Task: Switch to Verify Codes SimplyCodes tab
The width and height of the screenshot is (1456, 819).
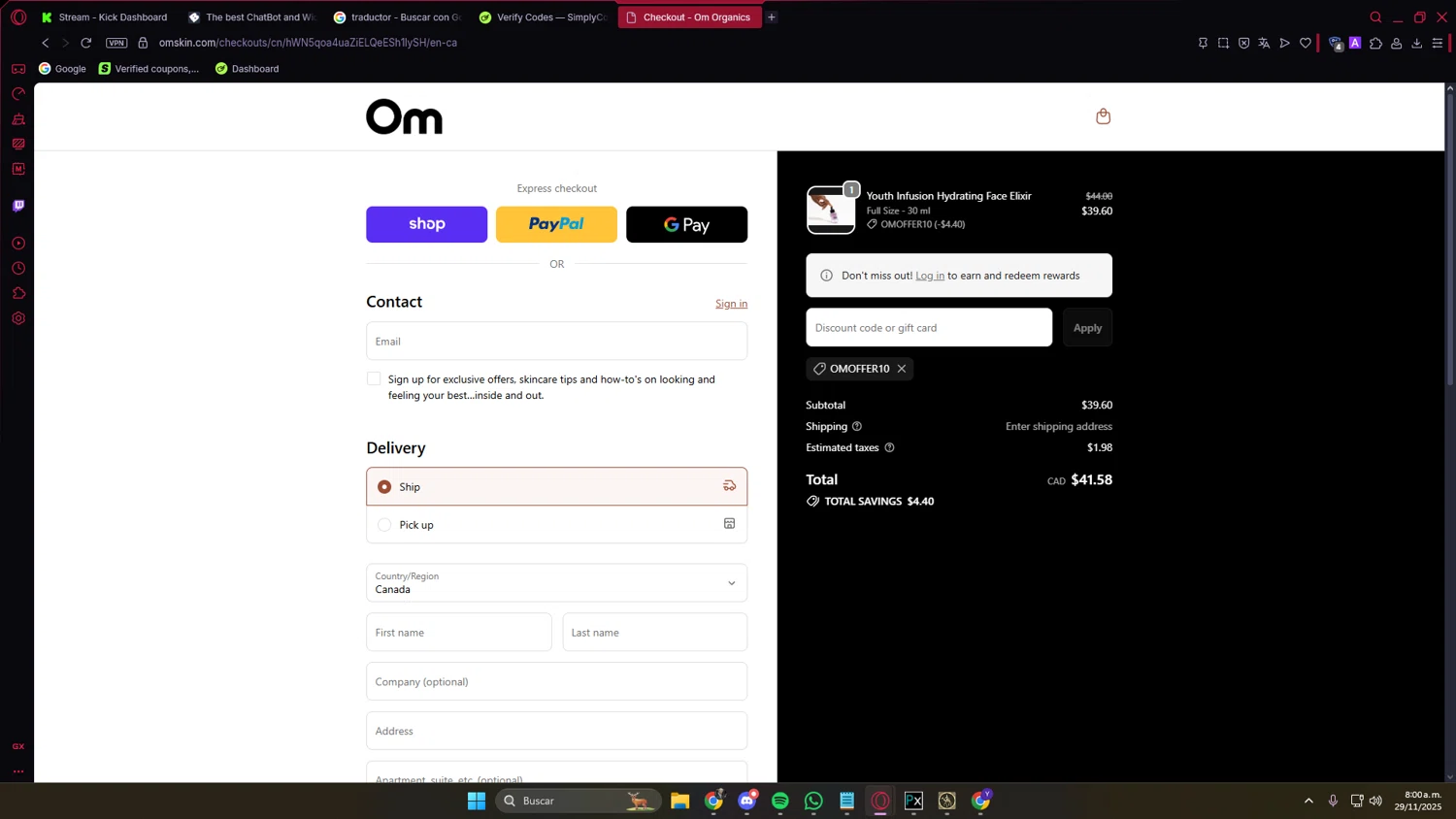Action: 543,17
